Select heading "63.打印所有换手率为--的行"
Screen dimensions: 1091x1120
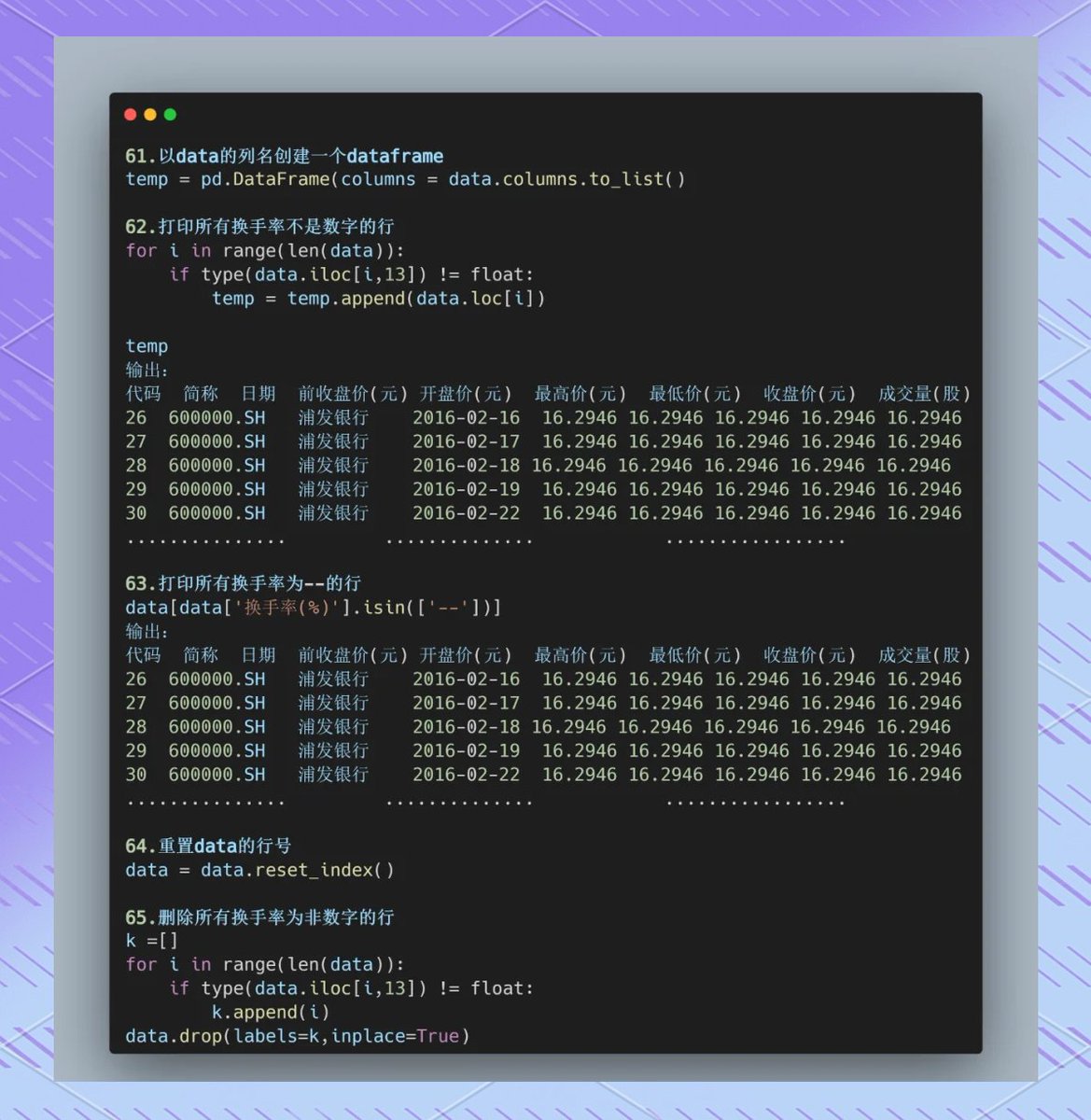[243, 583]
